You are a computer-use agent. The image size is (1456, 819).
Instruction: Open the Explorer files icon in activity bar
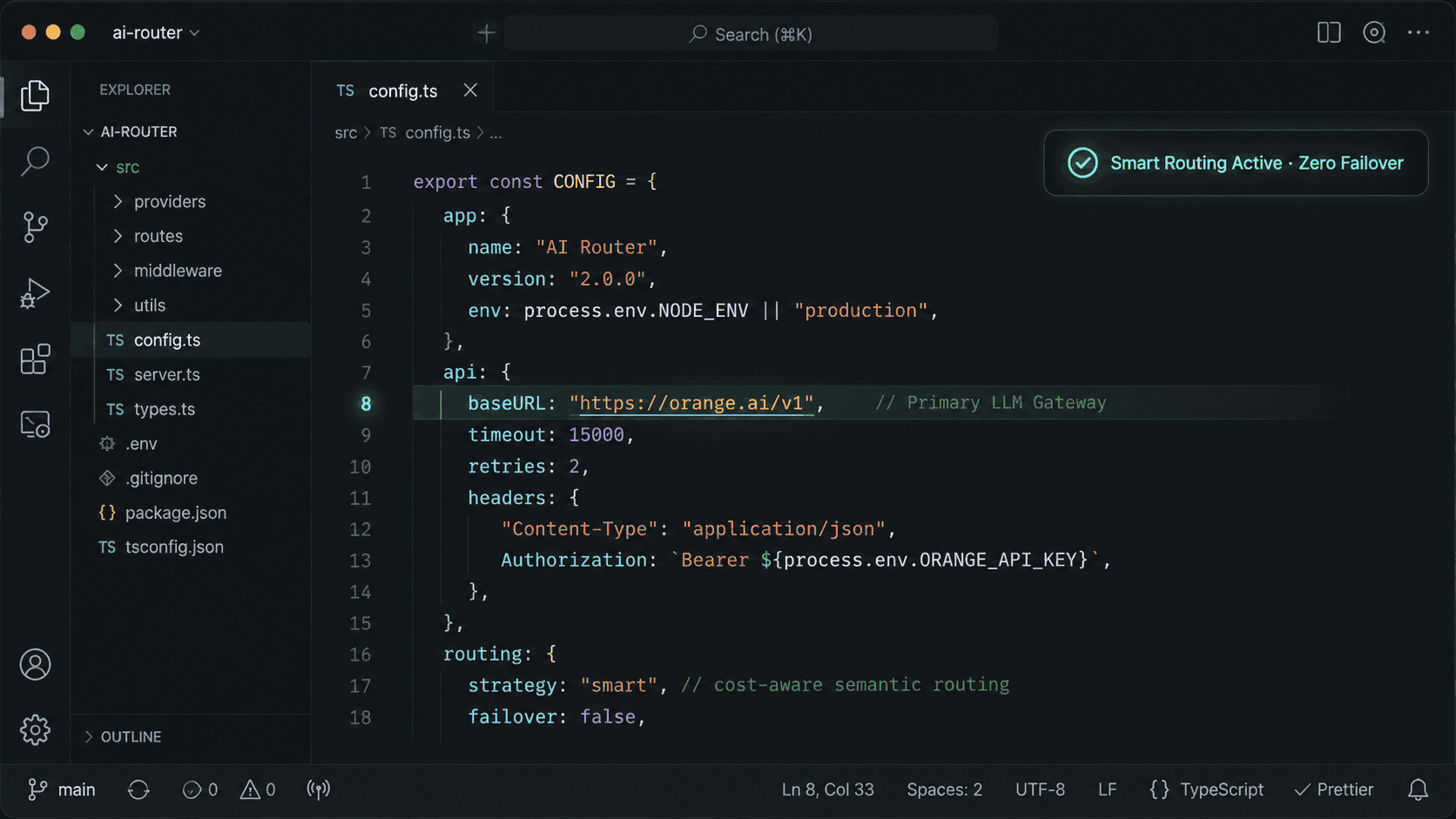point(35,96)
